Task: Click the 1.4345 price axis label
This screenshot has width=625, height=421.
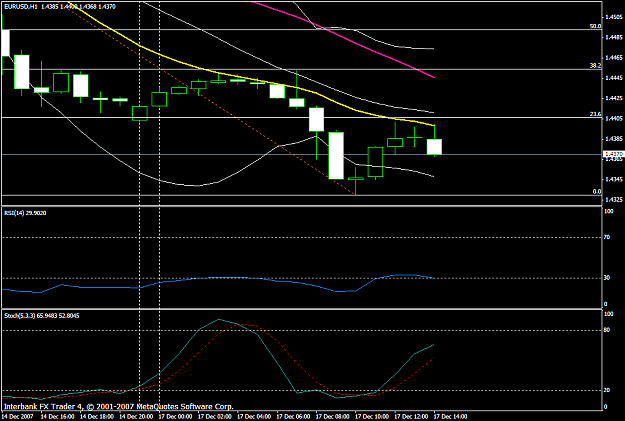Action: (613, 179)
